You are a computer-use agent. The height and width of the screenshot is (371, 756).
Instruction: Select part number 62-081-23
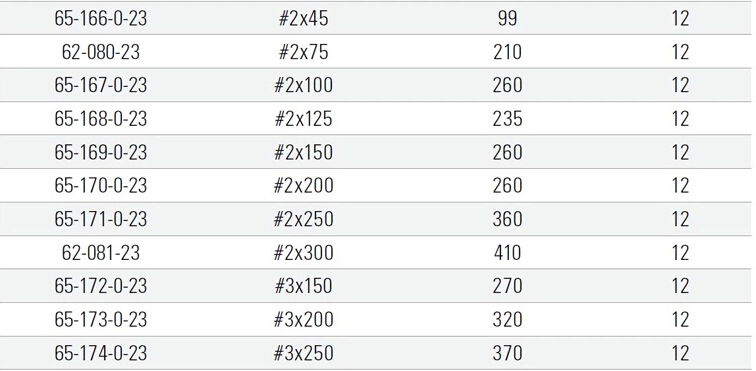point(100,253)
